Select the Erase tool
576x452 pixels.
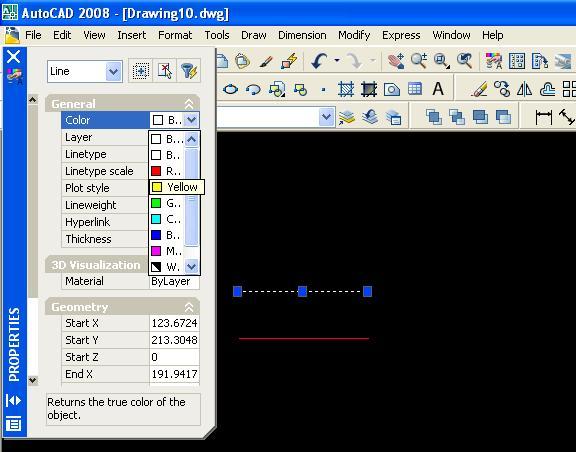pos(479,89)
